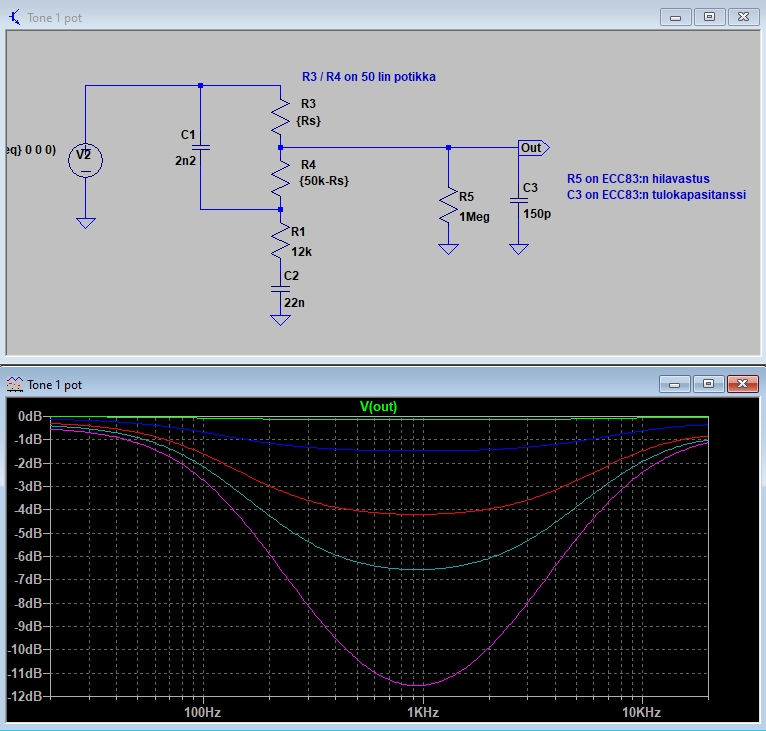Image resolution: width=766 pixels, height=731 pixels.
Task: Close the waveform plot window
Action: 742,384
